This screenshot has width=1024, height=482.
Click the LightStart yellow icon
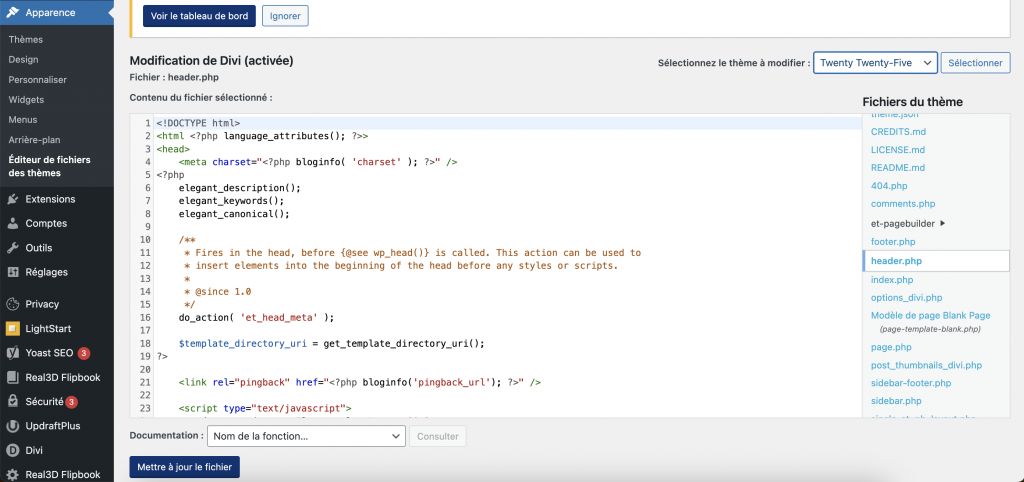[12, 329]
